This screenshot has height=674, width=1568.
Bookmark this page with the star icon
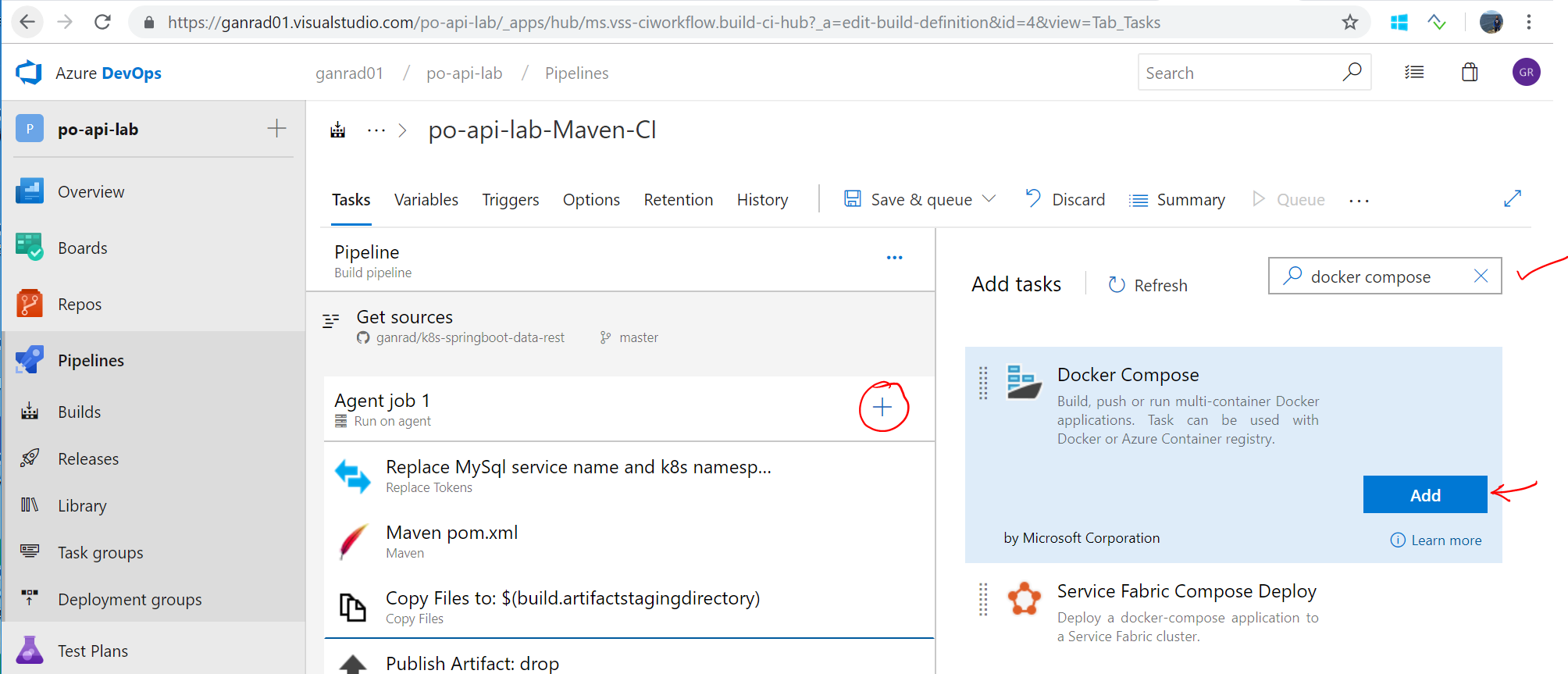pyautogui.click(x=1350, y=22)
